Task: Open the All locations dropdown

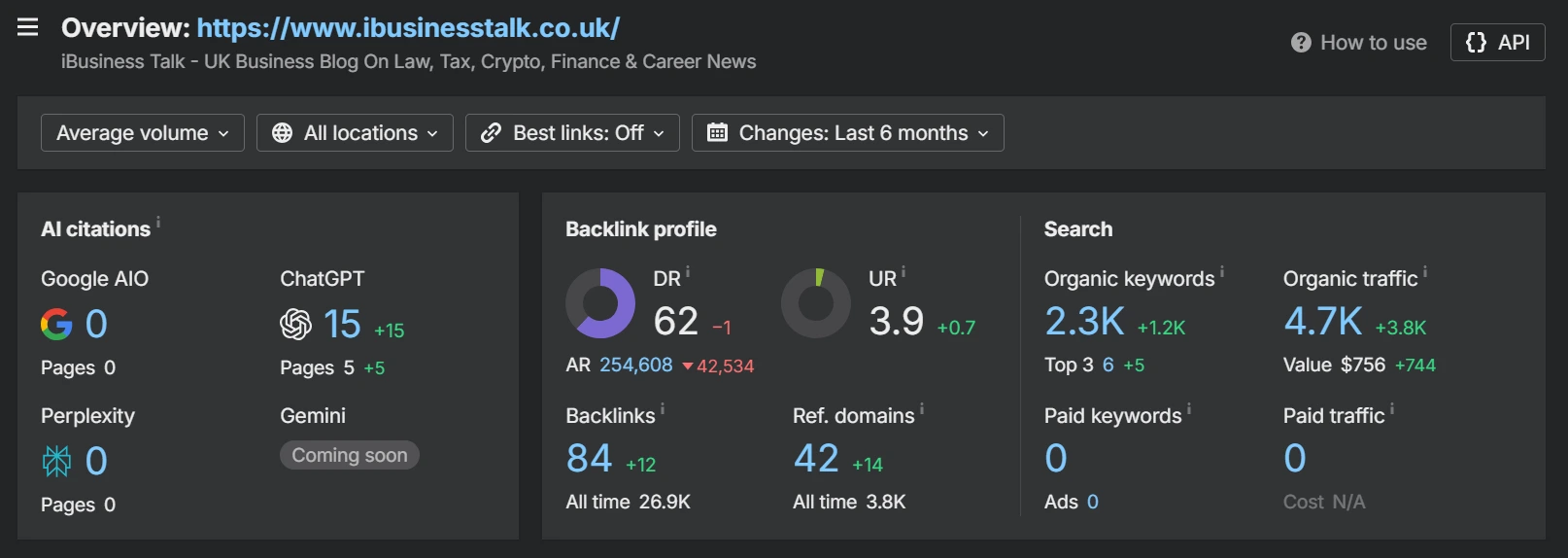Action: coord(355,133)
